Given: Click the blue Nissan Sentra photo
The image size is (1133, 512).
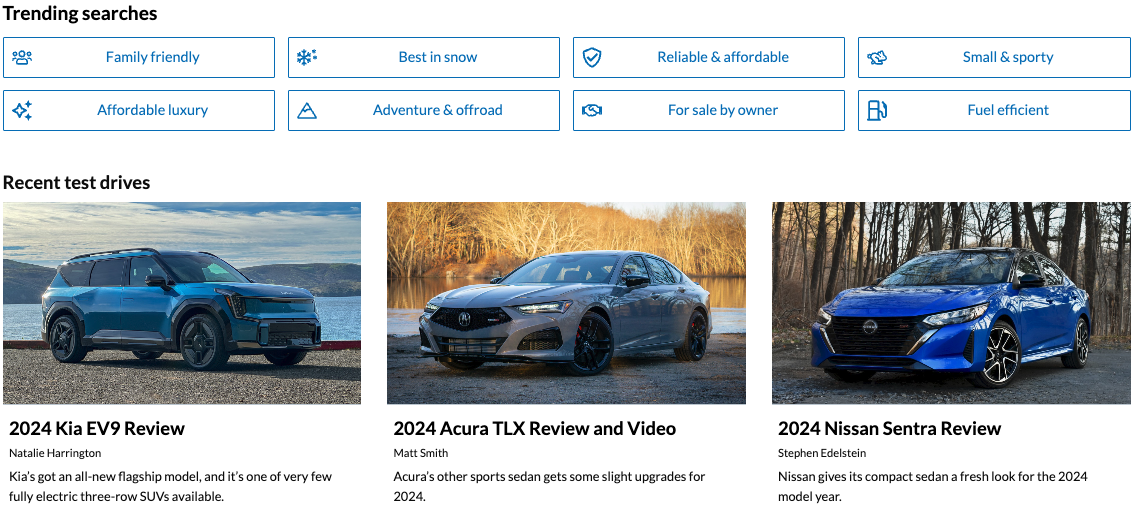Looking at the screenshot, I should tap(951, 303).
